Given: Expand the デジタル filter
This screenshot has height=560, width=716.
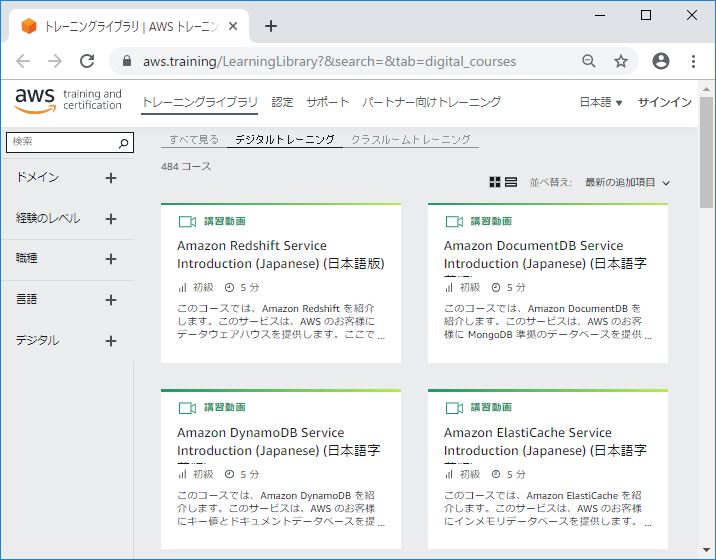Looking at the screenshot, I should [111, 341].
